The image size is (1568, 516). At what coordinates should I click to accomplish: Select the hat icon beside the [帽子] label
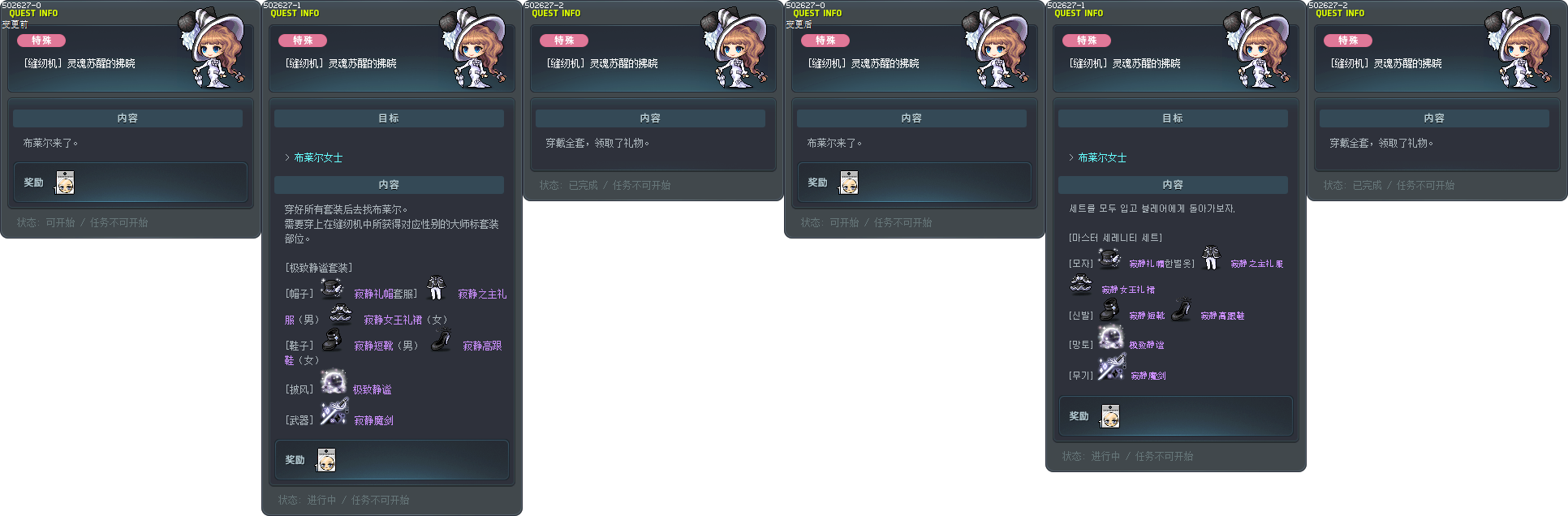[x=332, y=288]
